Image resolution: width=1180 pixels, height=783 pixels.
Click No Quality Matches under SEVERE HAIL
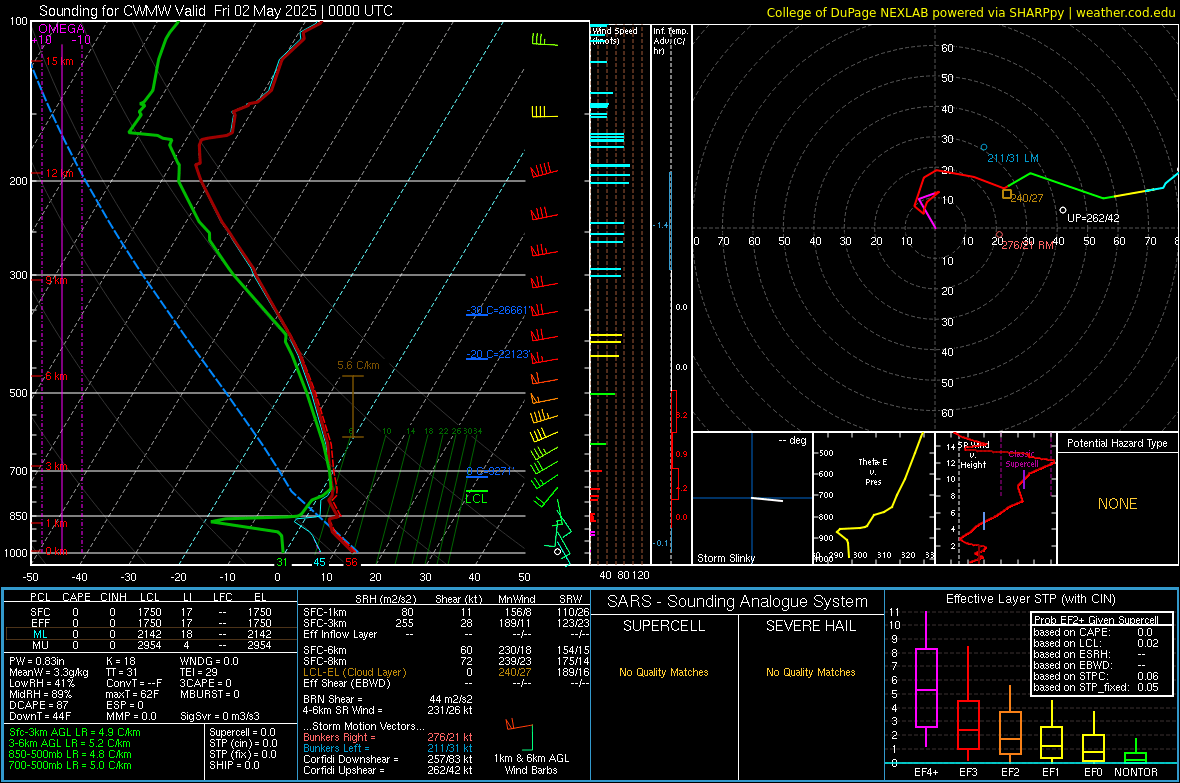coord(811,672)
